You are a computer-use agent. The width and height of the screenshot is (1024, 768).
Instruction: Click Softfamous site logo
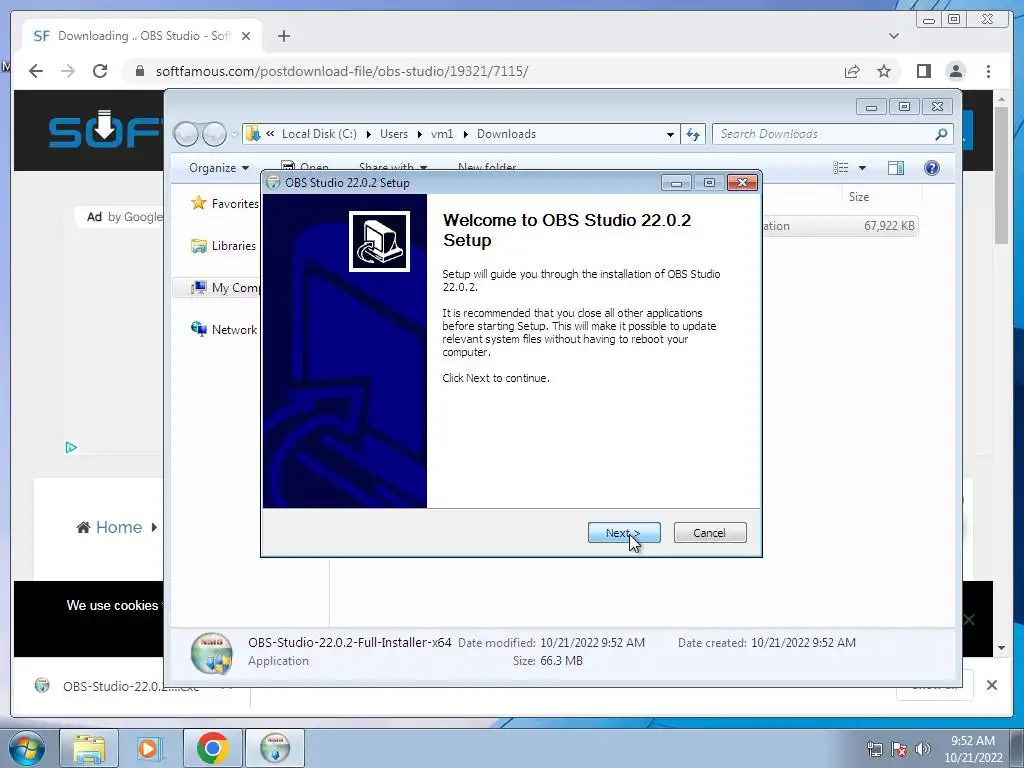pyautogui.click(x=104, y=129)
